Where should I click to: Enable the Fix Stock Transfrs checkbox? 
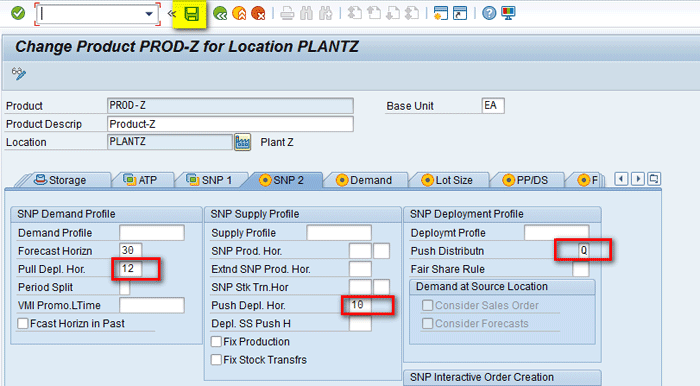tap(217, 360)
